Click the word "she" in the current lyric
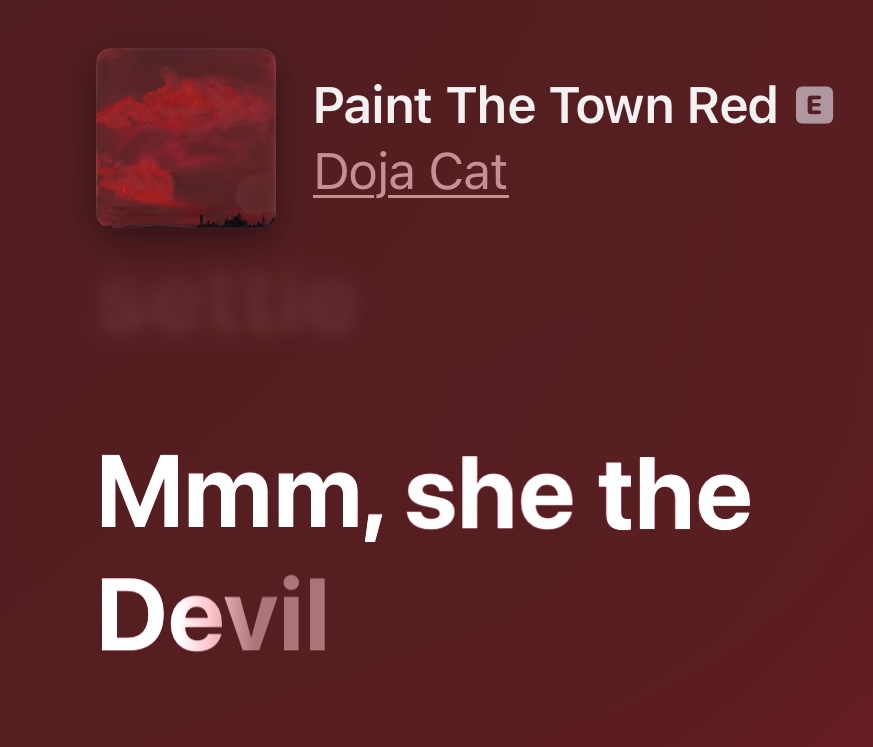This screenshot has height=747, width=873. click(490, 492)
